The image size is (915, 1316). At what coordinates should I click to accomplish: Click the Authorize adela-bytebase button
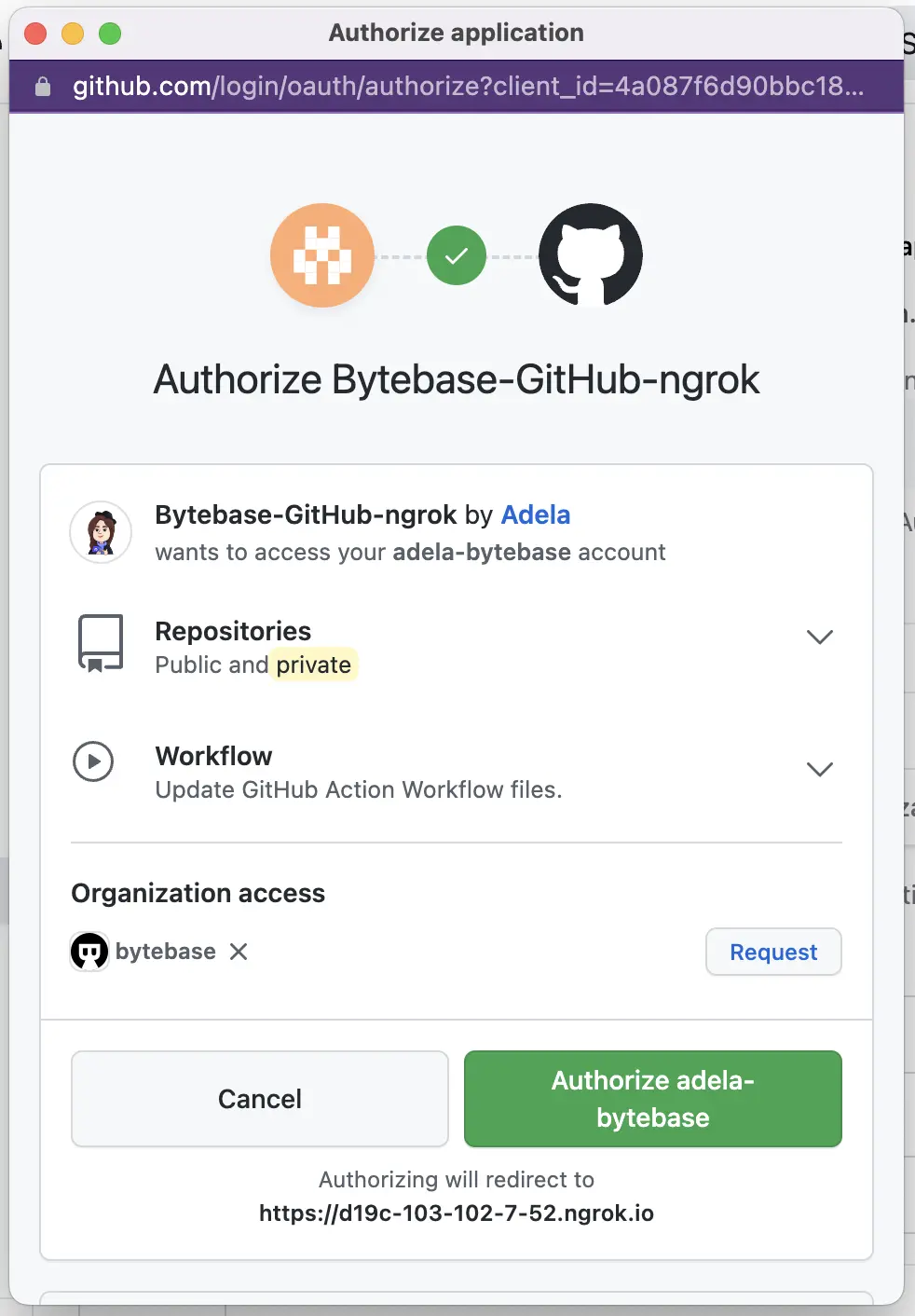coord(652,1099)
